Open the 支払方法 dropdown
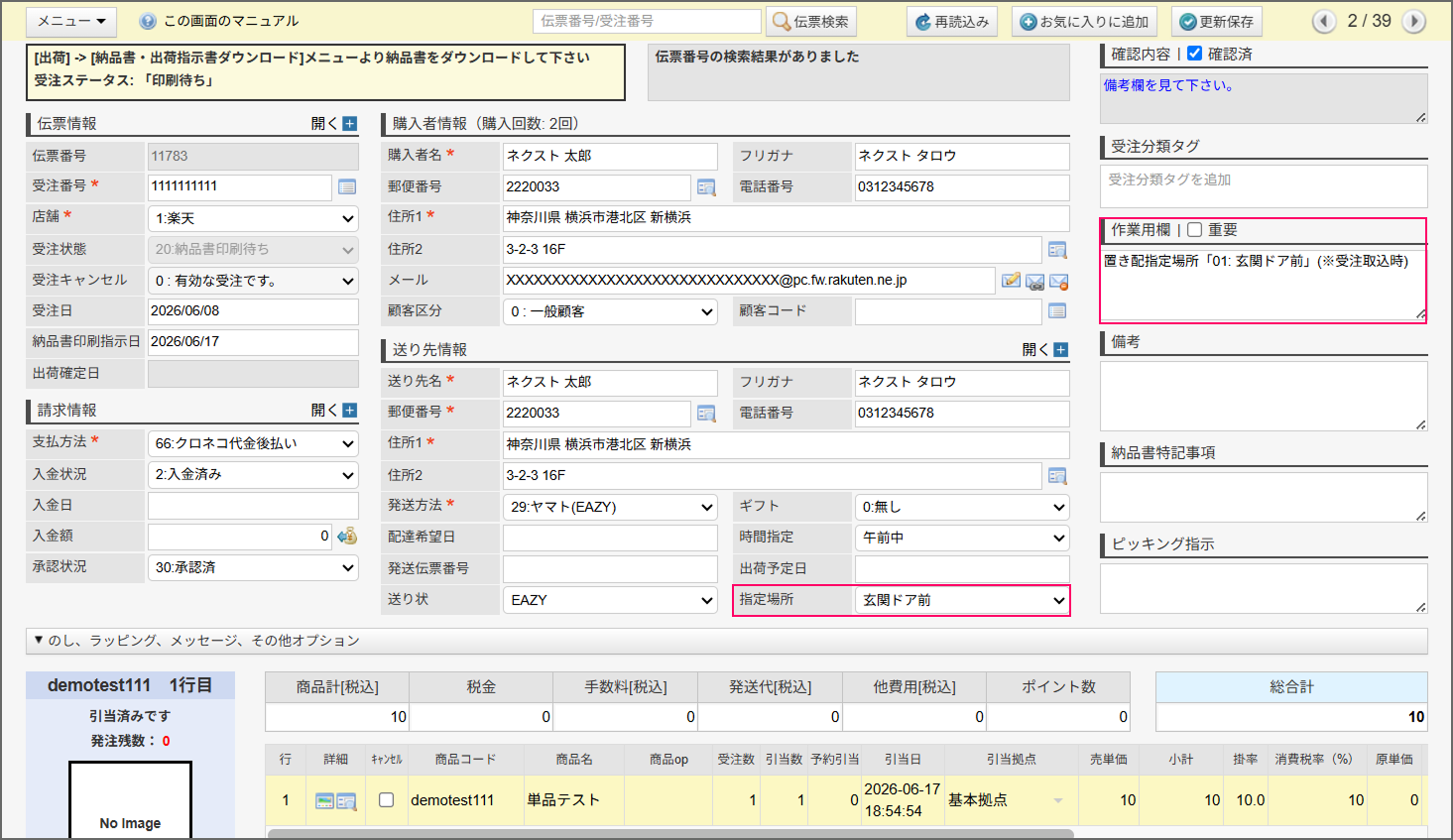 click(x=254, y=443)
